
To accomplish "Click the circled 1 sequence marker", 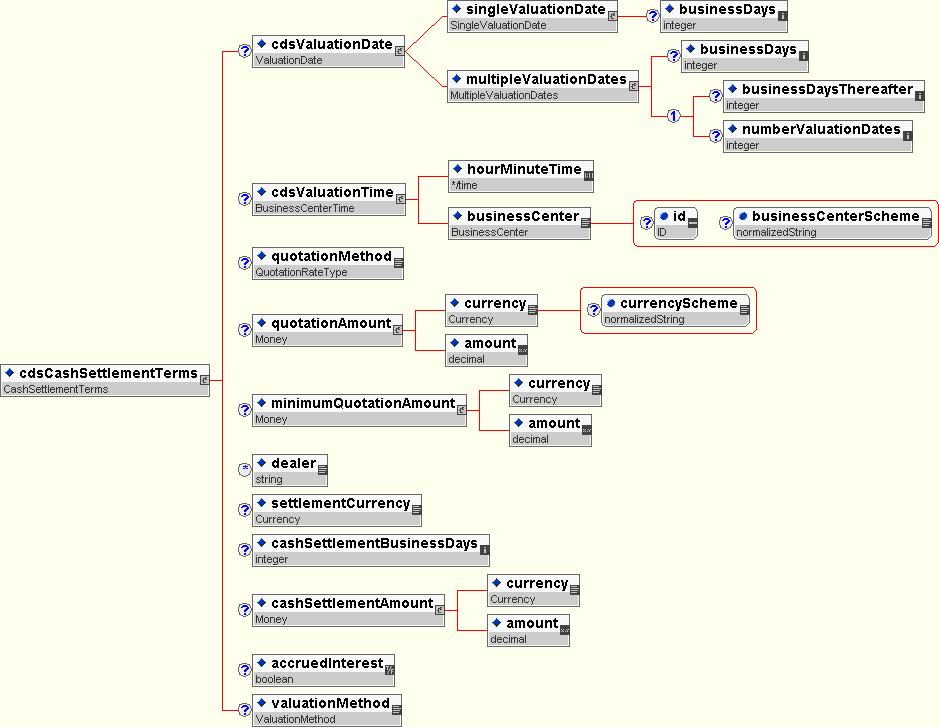I will [x=673, y=116].
